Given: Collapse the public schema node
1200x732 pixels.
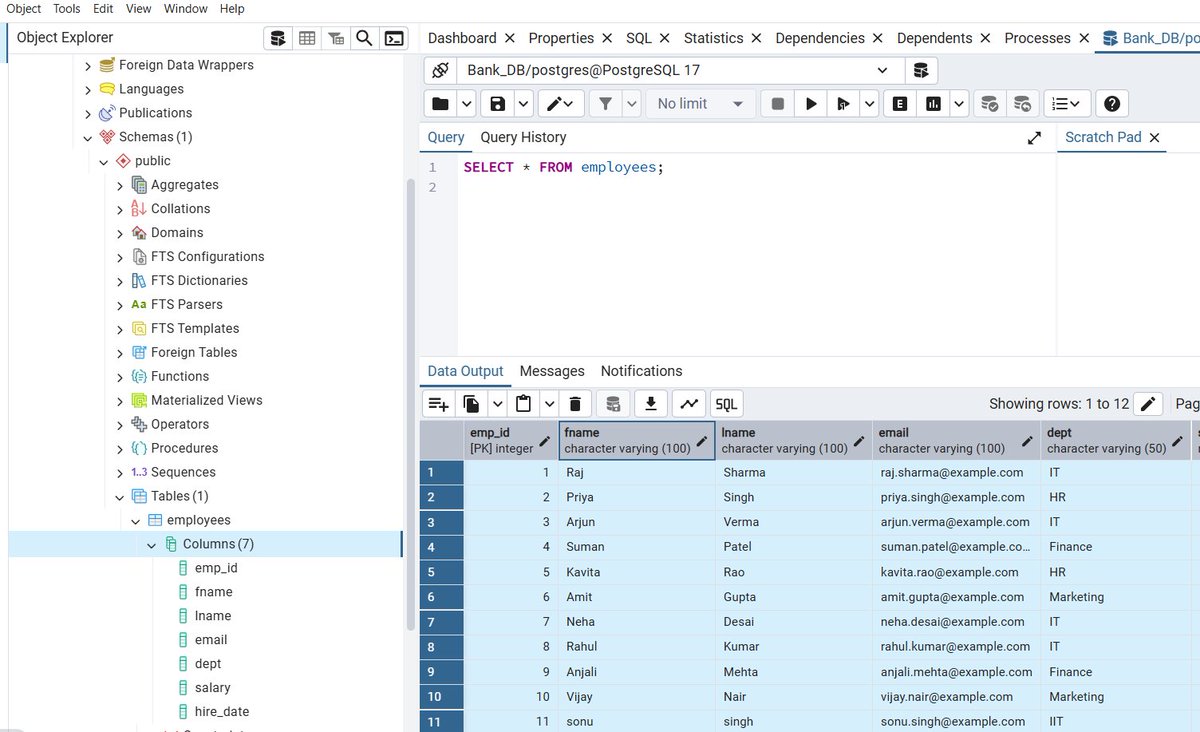Looking at the screenshot, I should pos(104,161).
